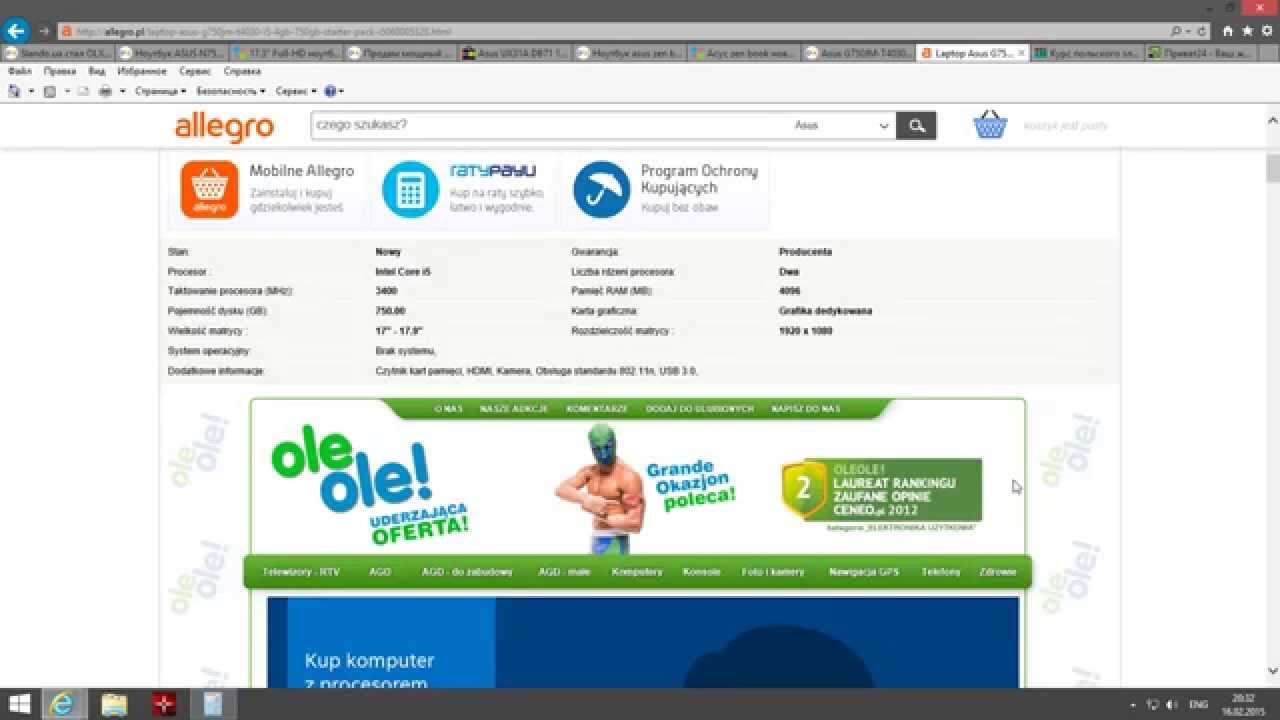
Task: Open the shopping basket icon
Action: [990, 125]
